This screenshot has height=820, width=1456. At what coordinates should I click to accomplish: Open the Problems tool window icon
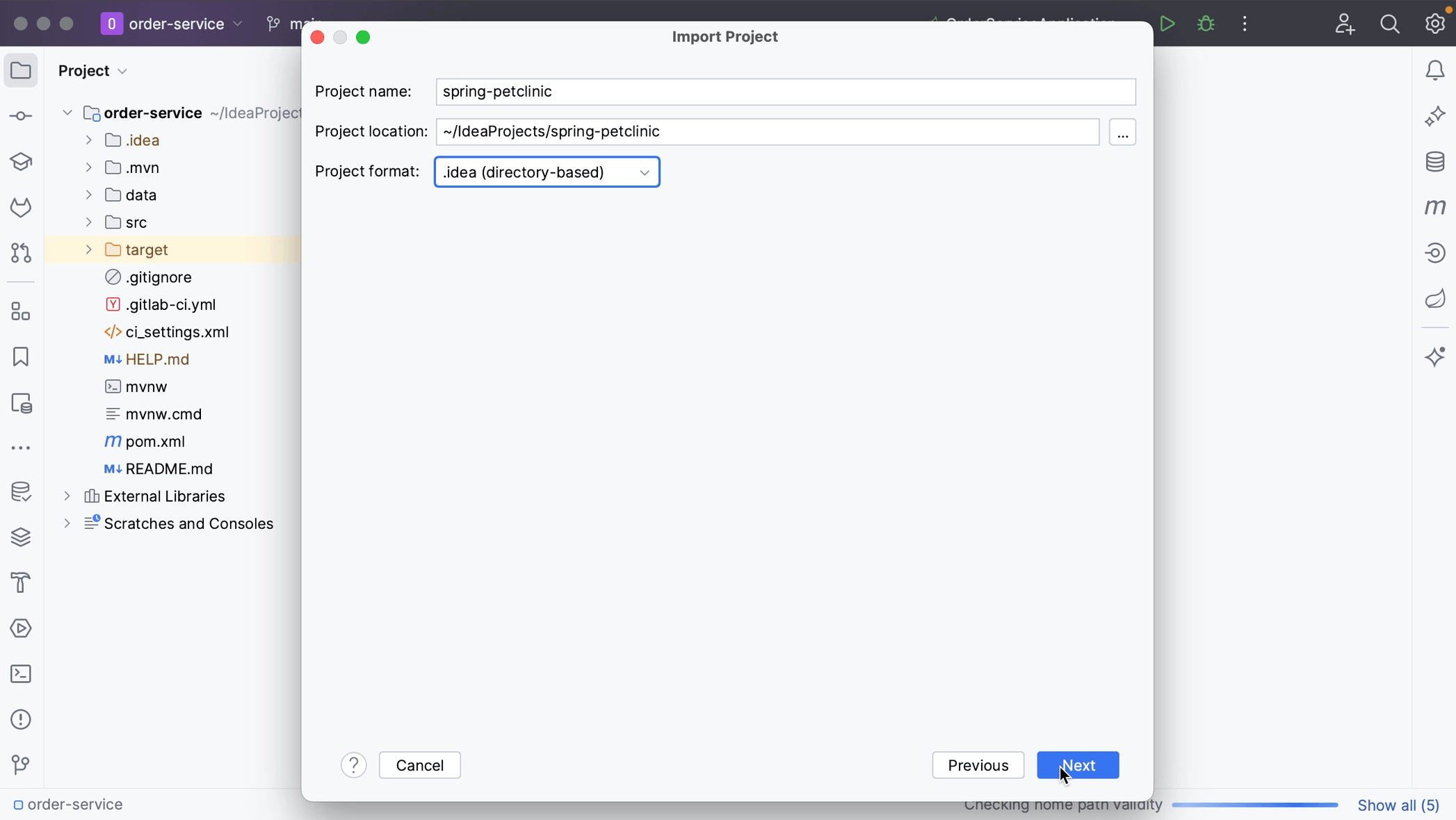click(21, 719)
